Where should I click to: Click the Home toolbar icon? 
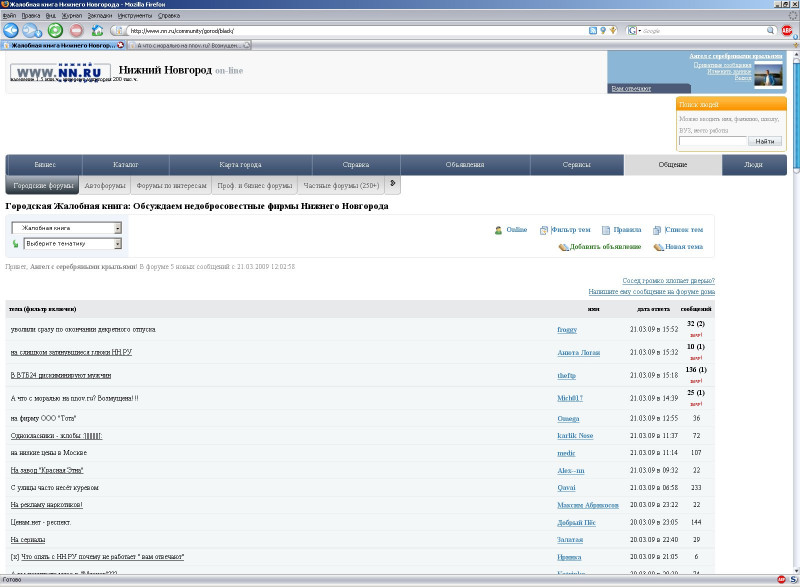click(98, 30)
